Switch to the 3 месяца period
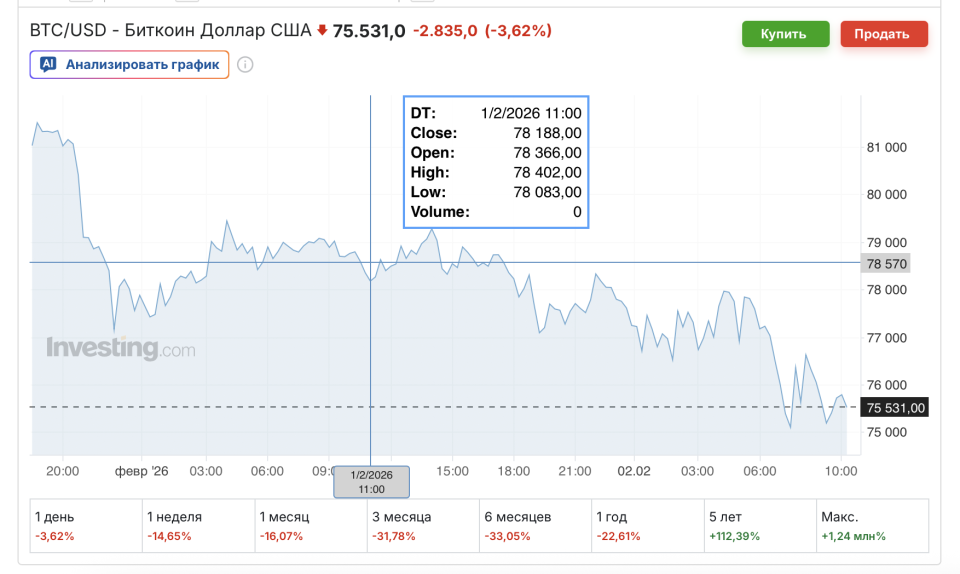Screen dimensions: 960x574 [423, 526]
